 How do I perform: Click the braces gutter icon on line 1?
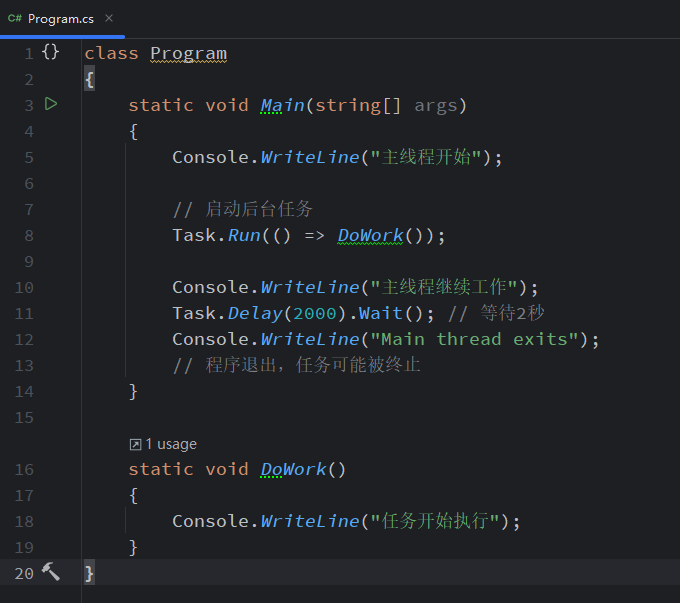click(x=50, y=52)
